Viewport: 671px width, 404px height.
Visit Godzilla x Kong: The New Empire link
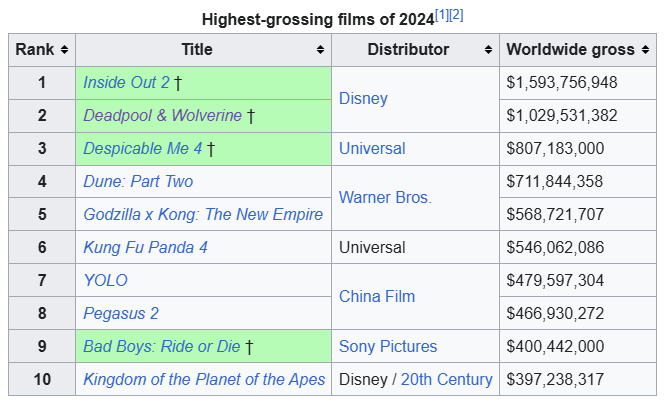[203, 214]
